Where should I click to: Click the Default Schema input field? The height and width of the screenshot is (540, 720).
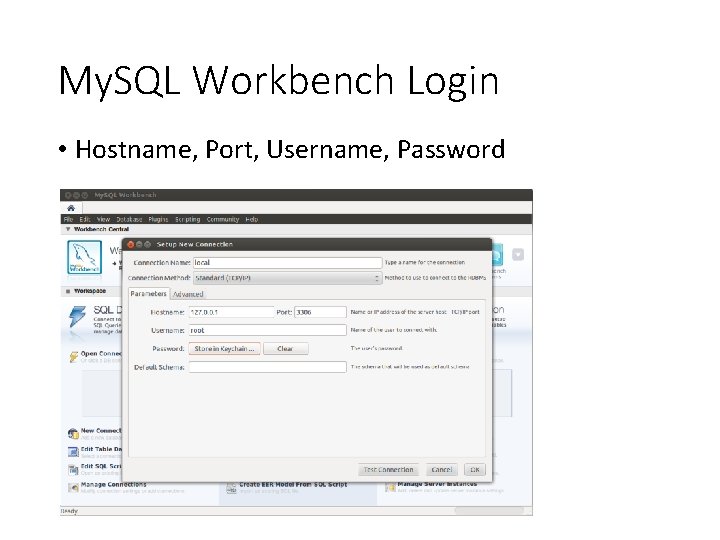tap(267, 367)
